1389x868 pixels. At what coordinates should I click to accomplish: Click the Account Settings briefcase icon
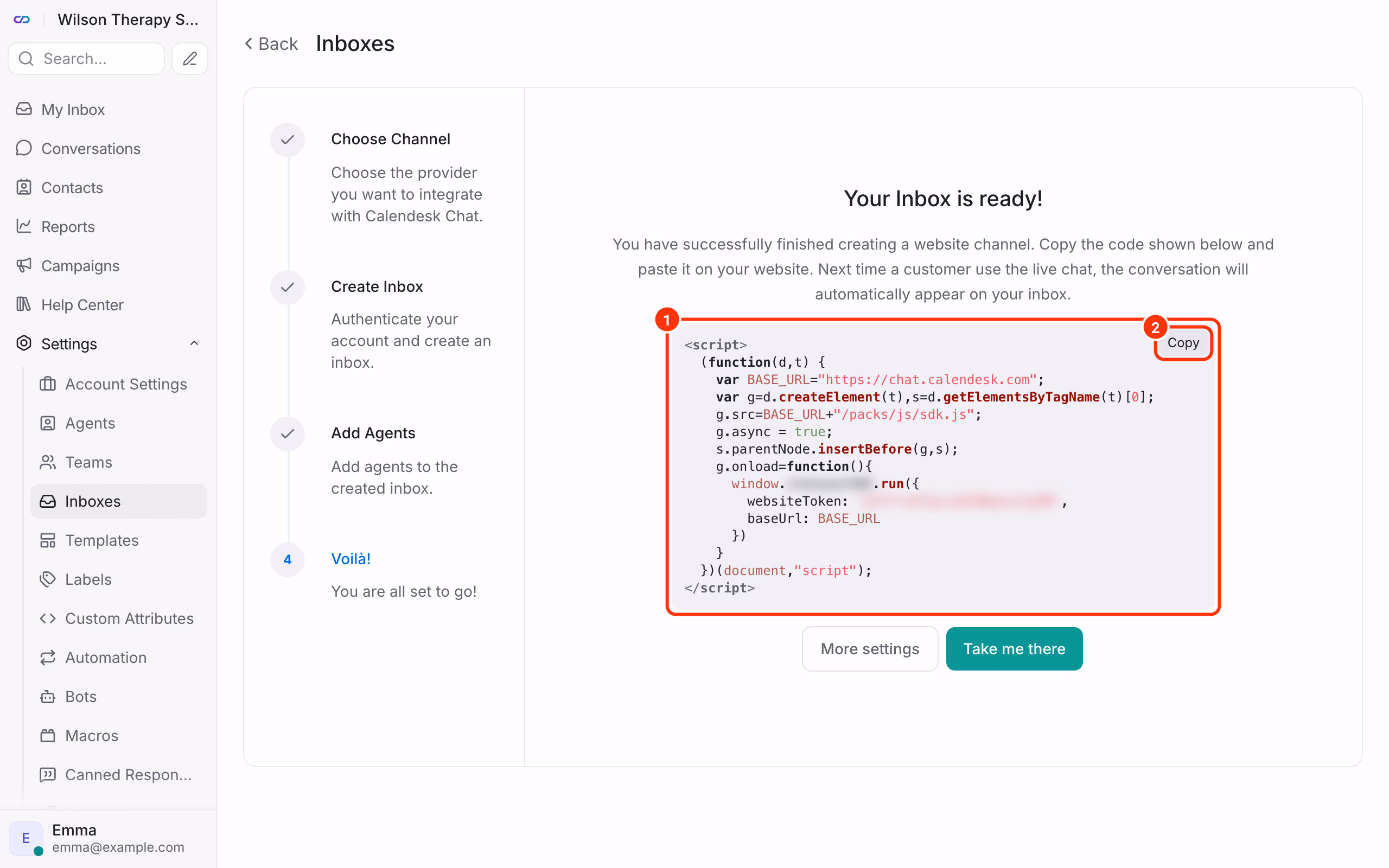point(48,384)
